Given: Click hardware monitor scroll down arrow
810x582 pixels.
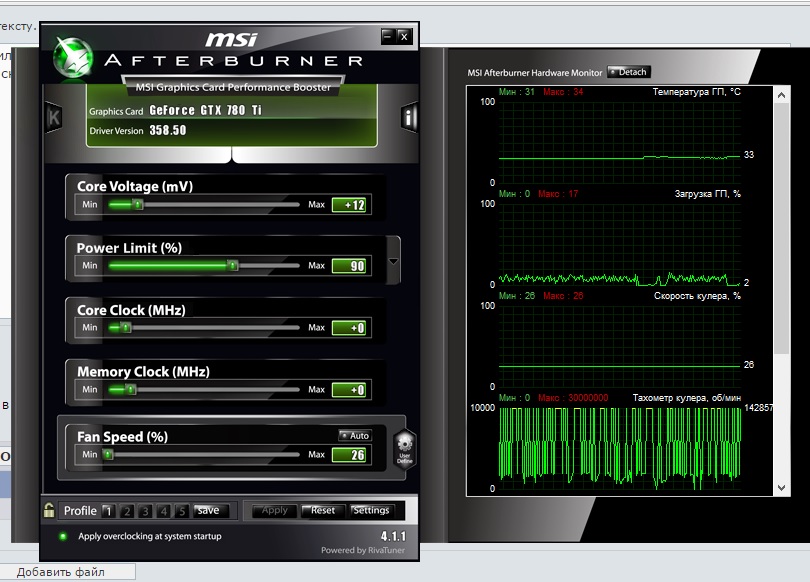Looking at the screenshot, I should pyautogui.click(x=781, y=487).
